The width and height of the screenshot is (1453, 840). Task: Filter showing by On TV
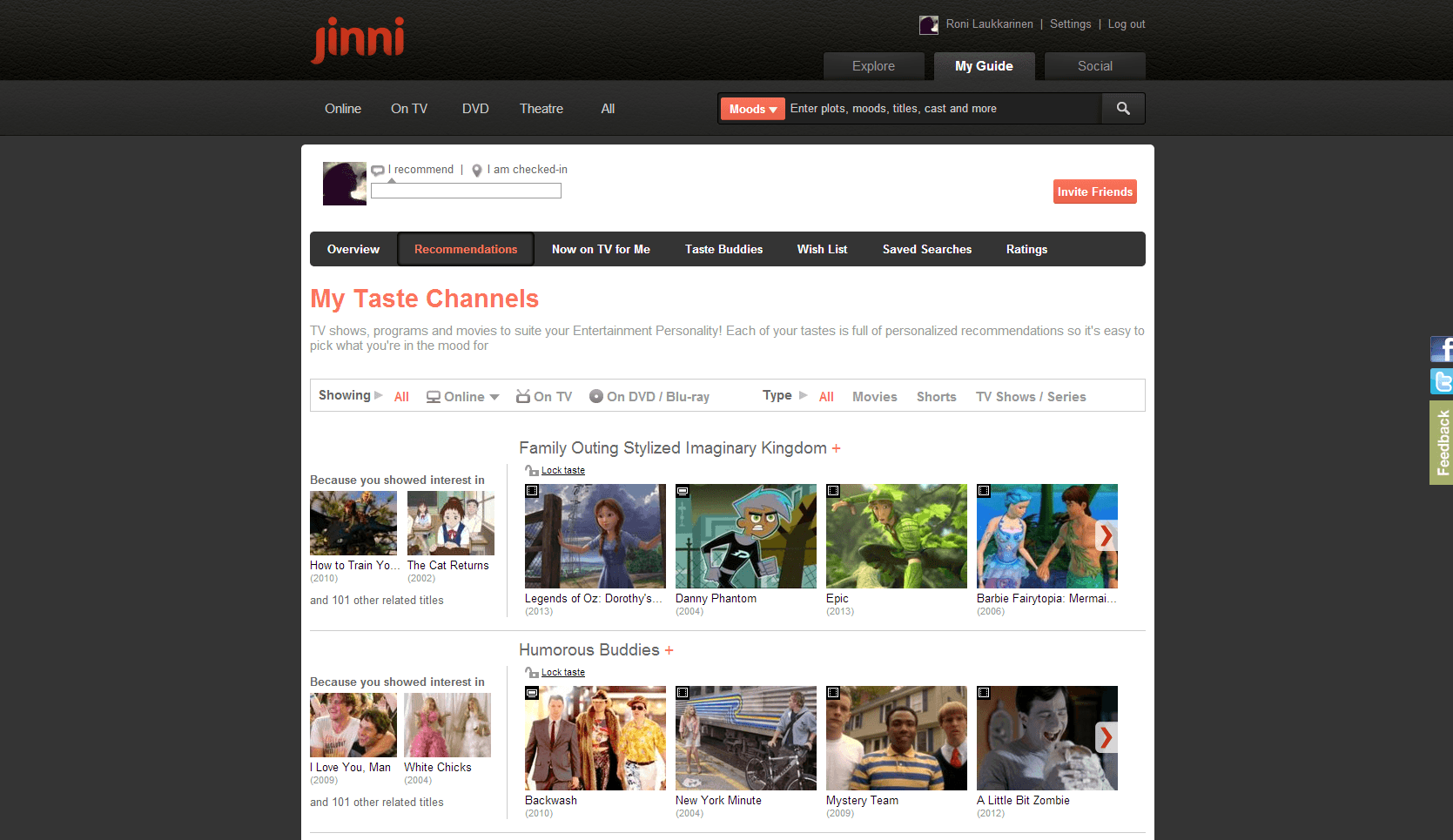[x=544, y=397]
